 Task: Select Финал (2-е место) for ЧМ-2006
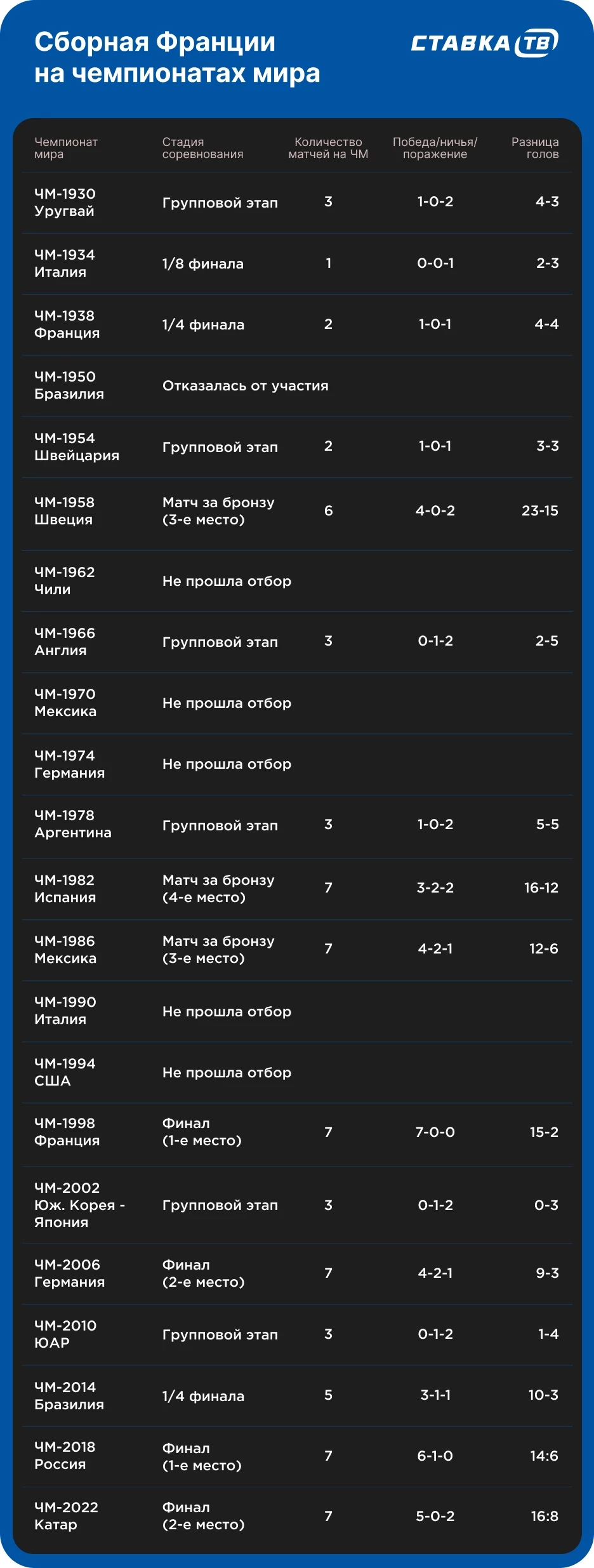[x=203, y=1273]
